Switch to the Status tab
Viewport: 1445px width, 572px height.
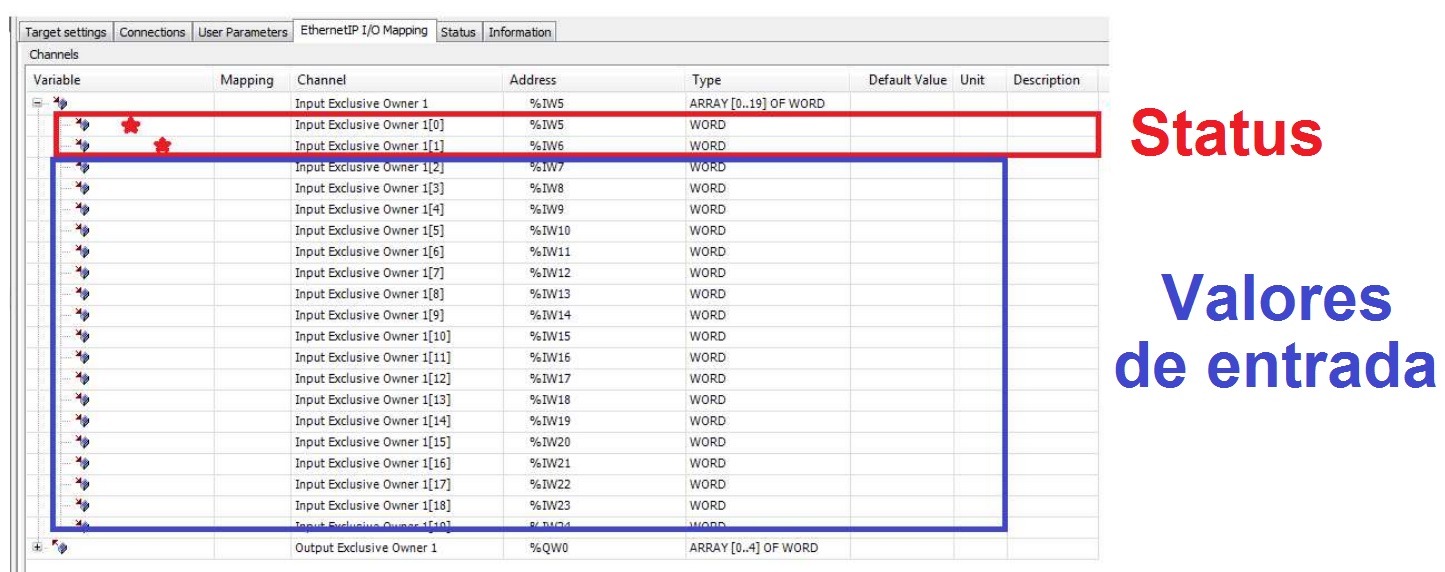coord(458,32)
